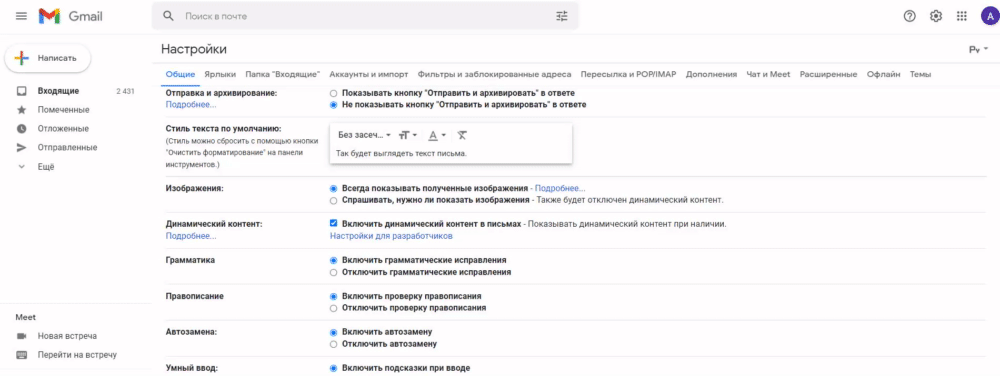Open the Пересылка и POP/IMAP tab

point(628,75)
